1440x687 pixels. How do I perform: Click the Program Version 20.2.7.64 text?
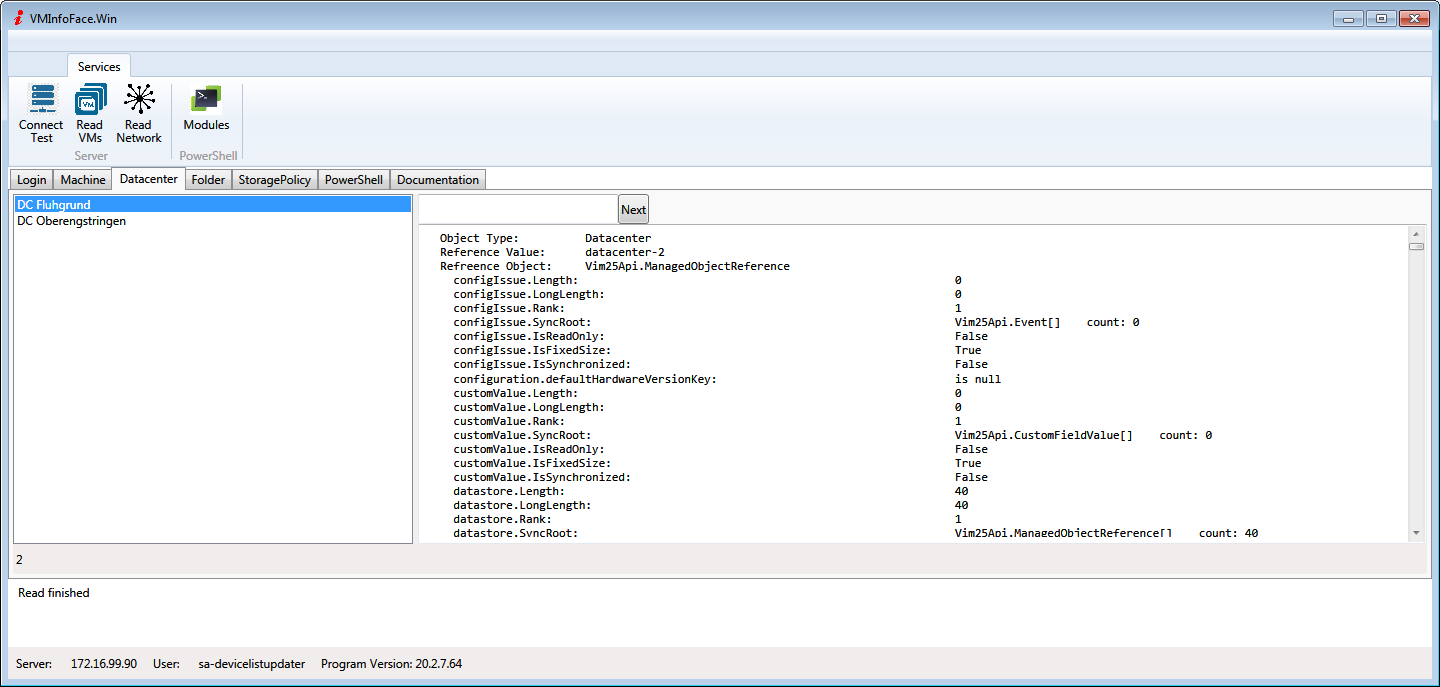point(391,664)
